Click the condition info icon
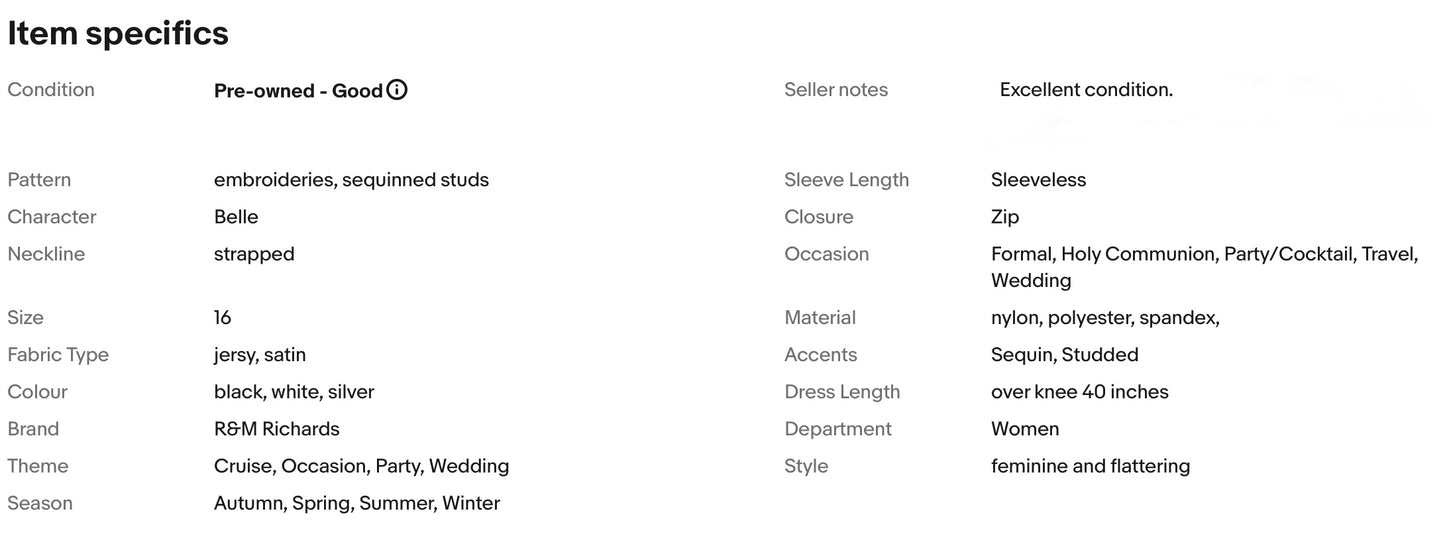 point(397,91)
